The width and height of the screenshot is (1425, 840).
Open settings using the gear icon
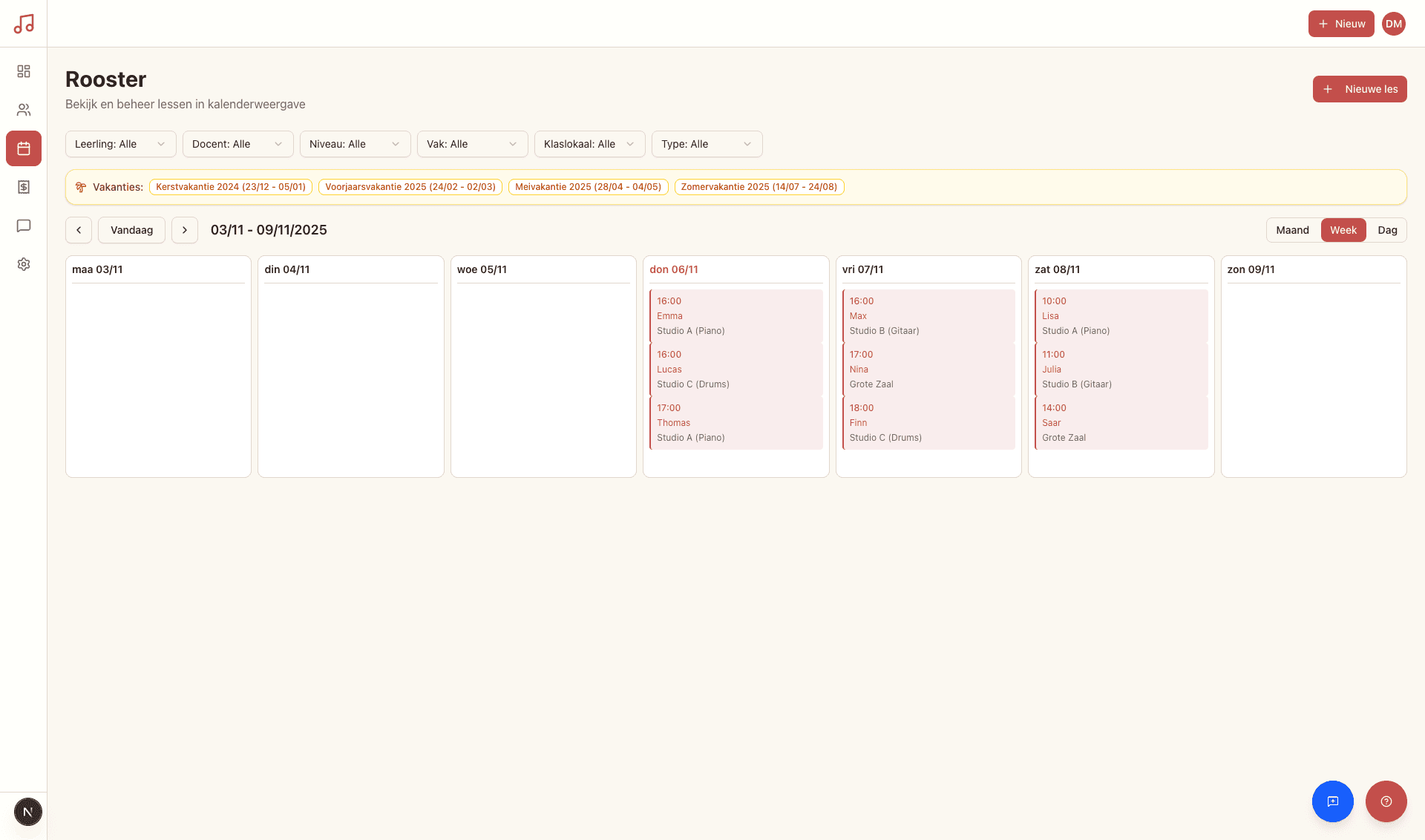coord(24,264)
